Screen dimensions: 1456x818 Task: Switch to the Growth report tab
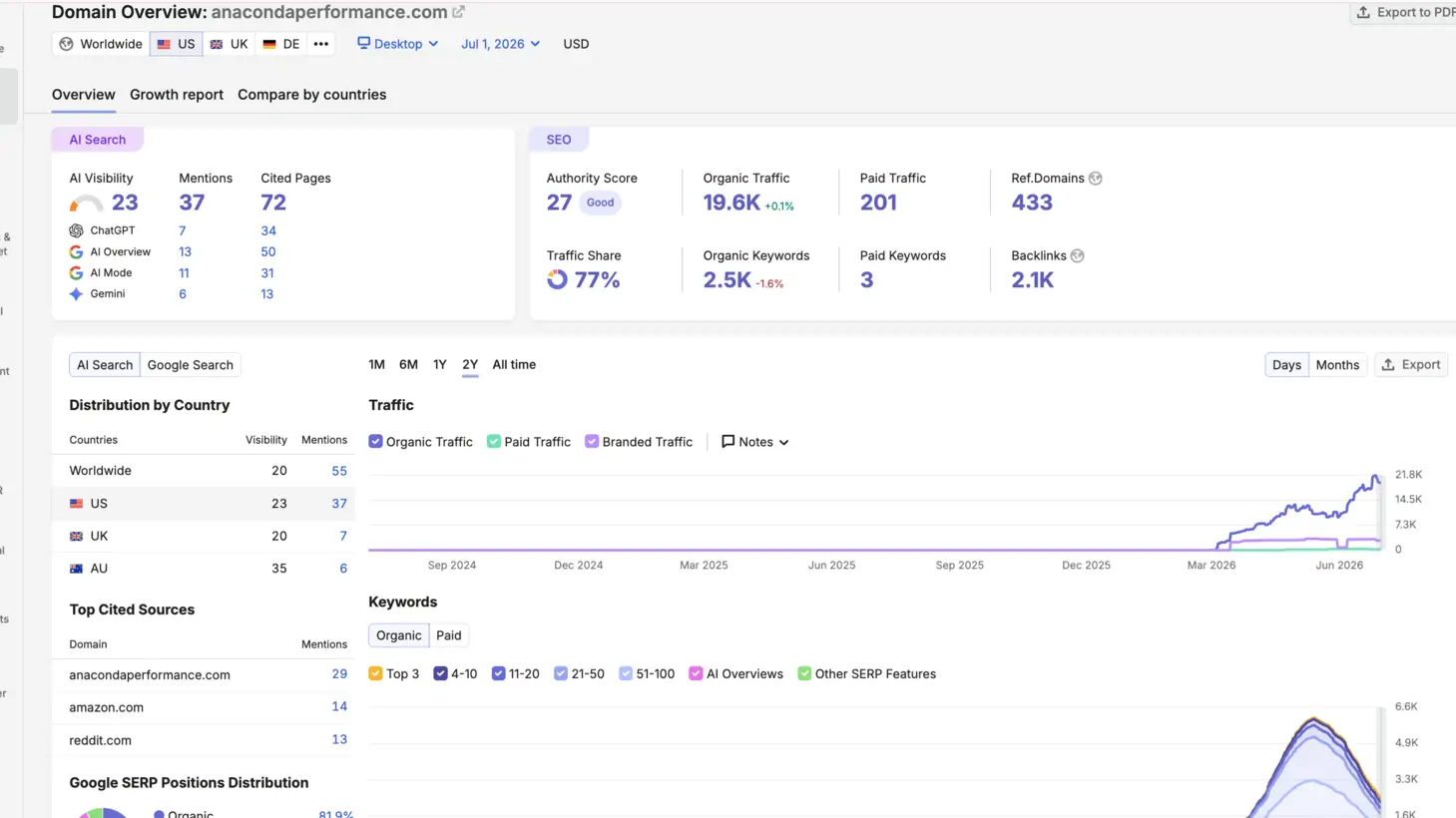click(177, 95)
